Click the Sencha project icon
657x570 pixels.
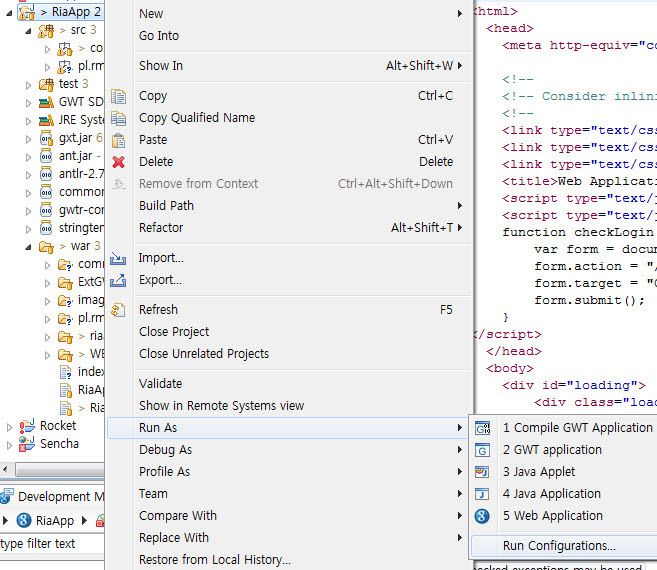click(x=27, y=444)
